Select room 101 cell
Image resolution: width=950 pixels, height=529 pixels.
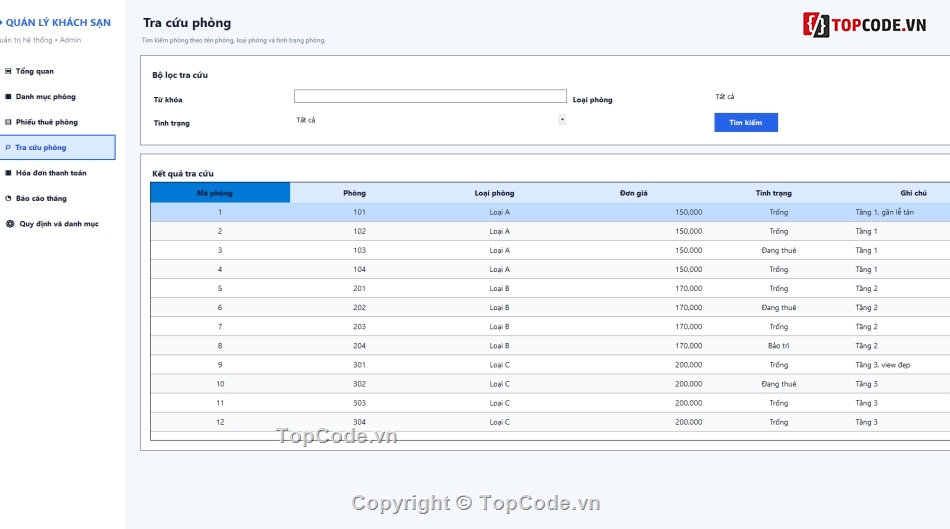pyautogui.click(x=359, y=212)
